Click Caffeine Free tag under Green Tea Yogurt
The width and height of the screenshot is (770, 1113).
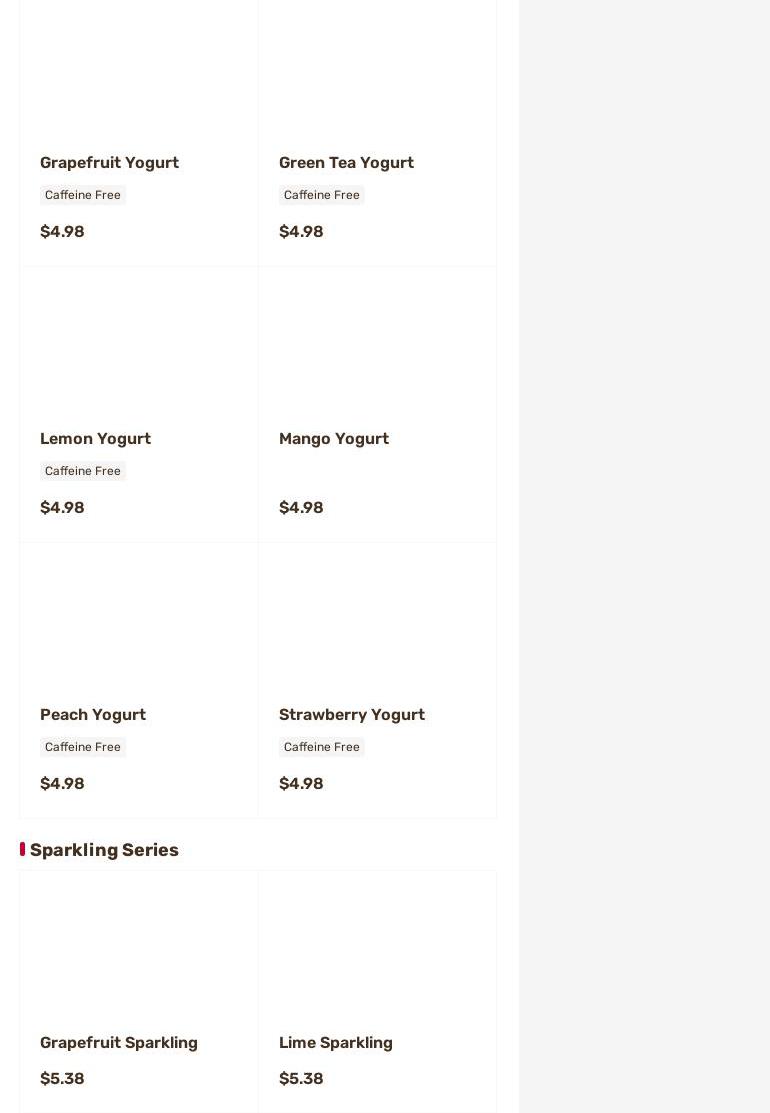pyautogui.click(x=321, y=195)
